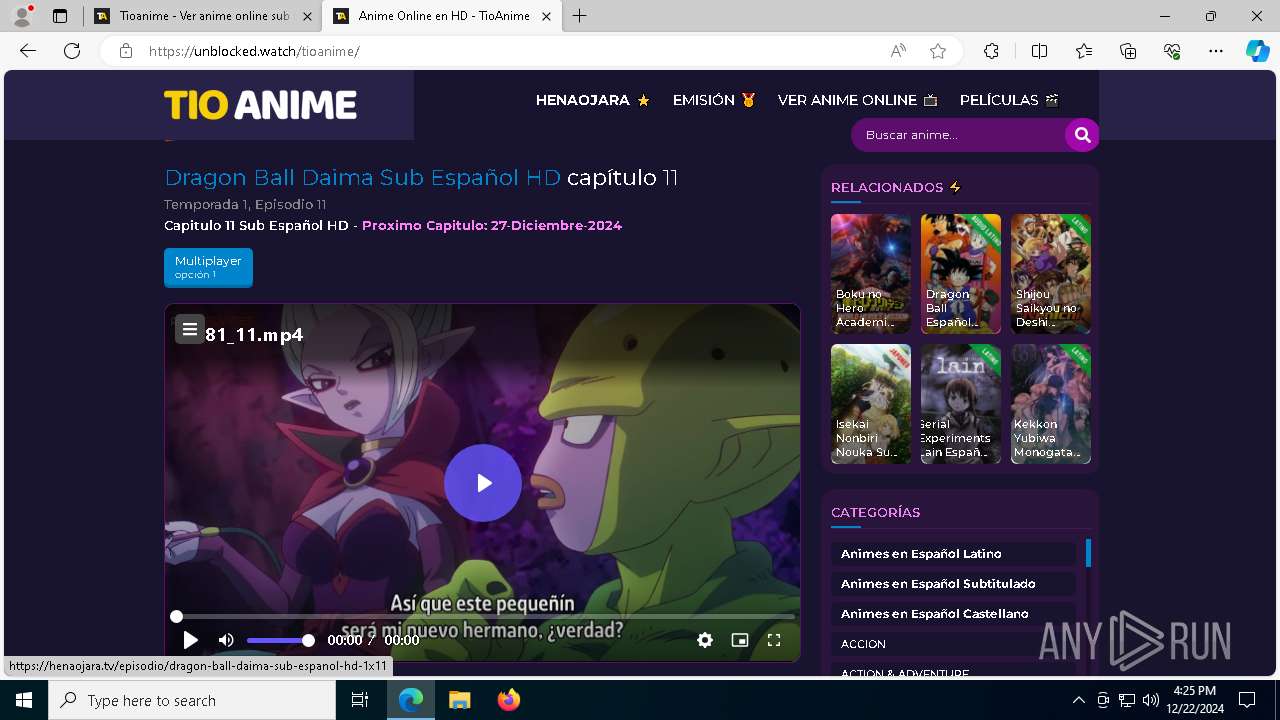This screenshot has width=1280, height=720.
Task: Toggle Edge split screen view
Action: coord(1039,51)
